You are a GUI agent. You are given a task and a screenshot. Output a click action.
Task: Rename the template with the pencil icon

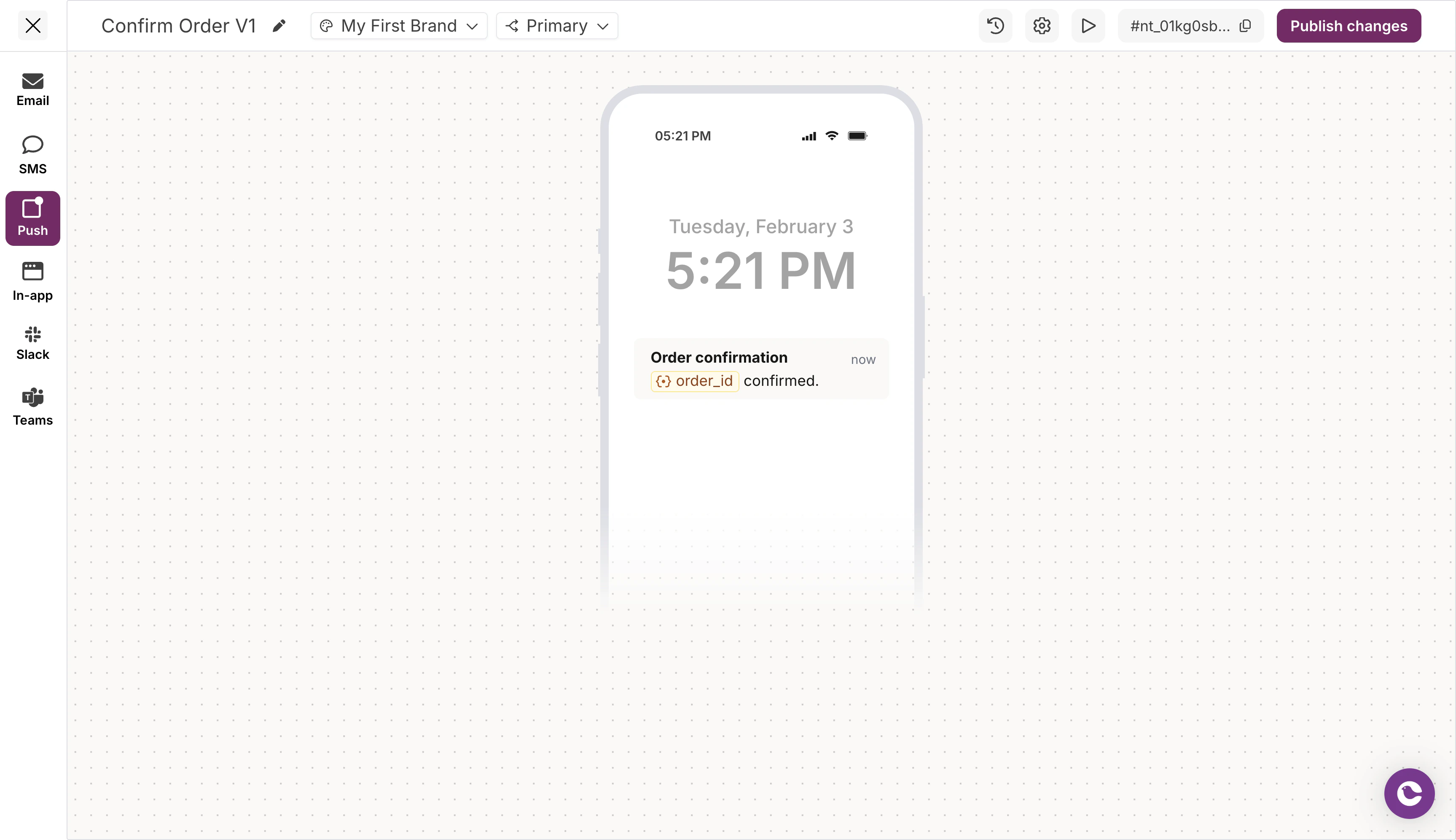pos(279,25)
